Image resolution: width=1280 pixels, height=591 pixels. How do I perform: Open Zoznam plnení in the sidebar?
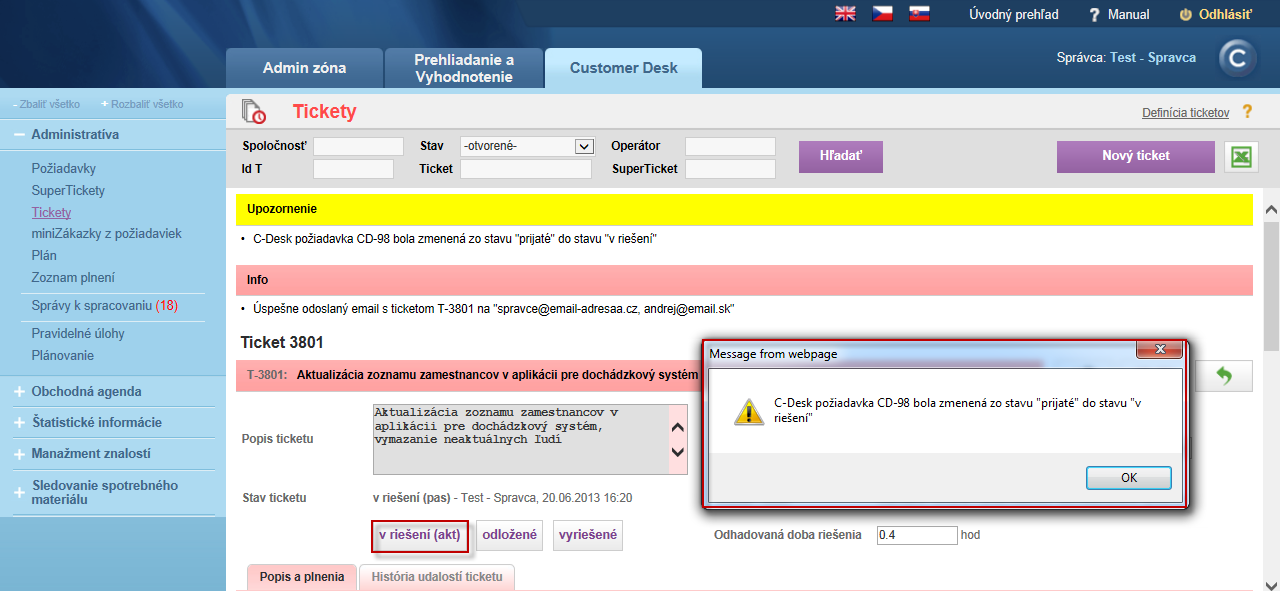pos(73,278)
